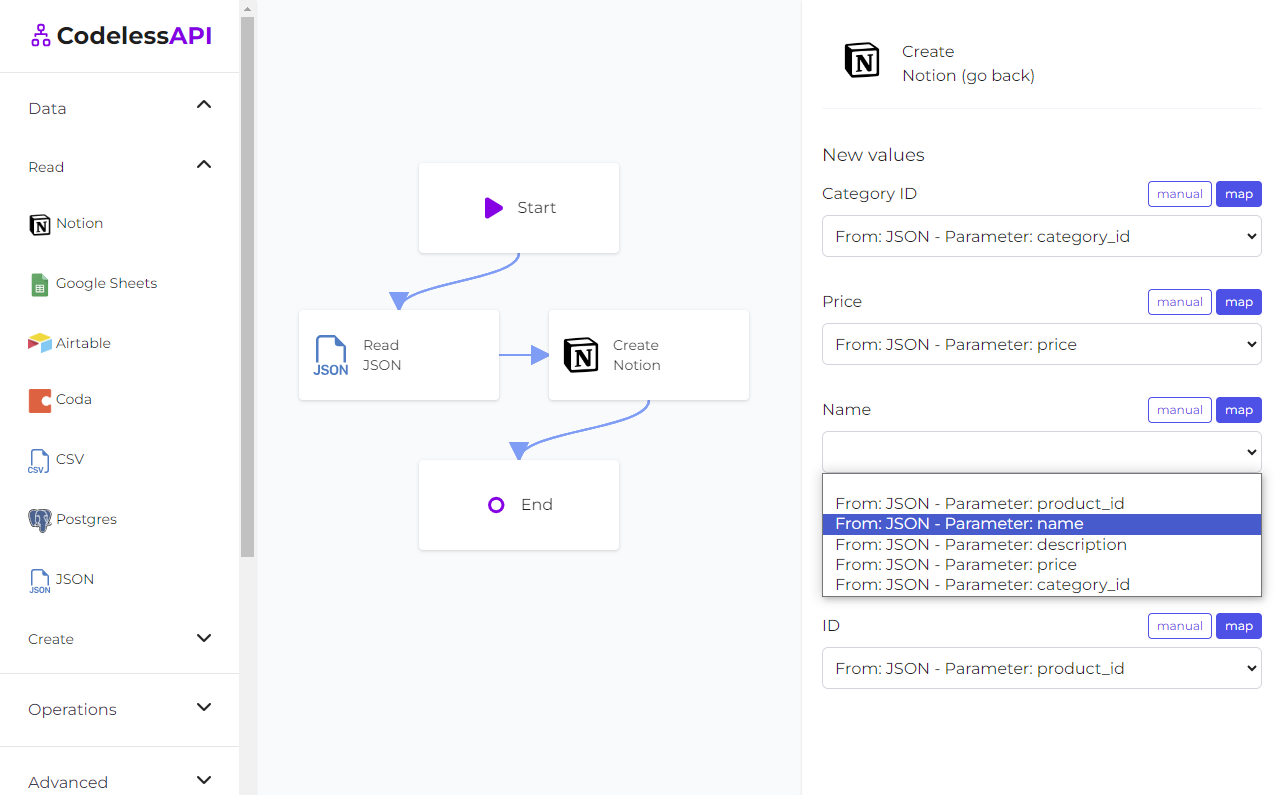Collapse the Data section chevron
The height and width of the screenshot is (795, 1282).
(204, 104)
